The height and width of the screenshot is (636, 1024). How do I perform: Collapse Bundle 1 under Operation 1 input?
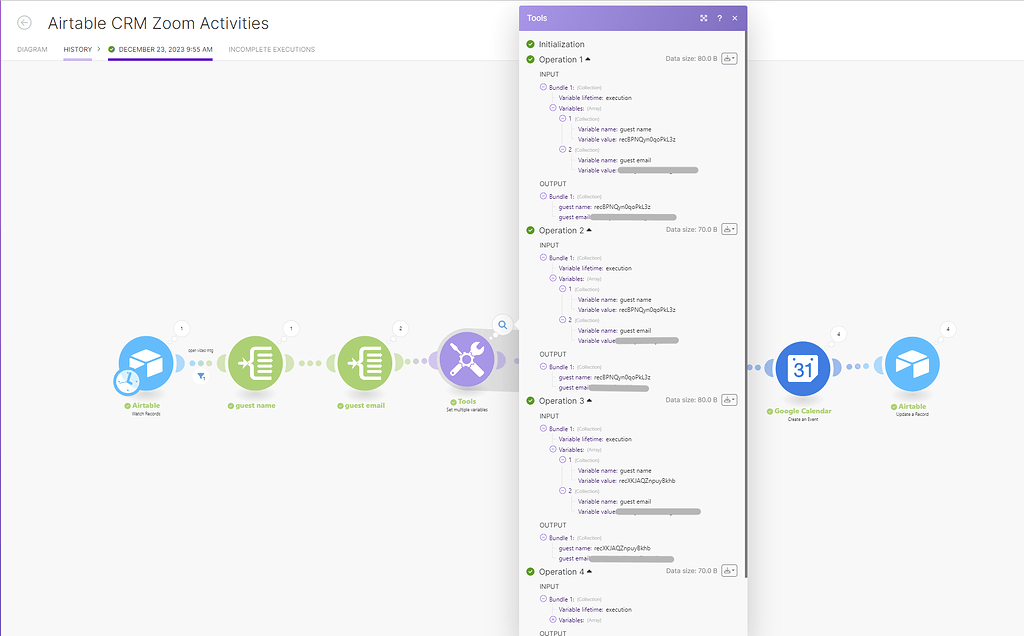pyautogui.click(x=543, y=87)
